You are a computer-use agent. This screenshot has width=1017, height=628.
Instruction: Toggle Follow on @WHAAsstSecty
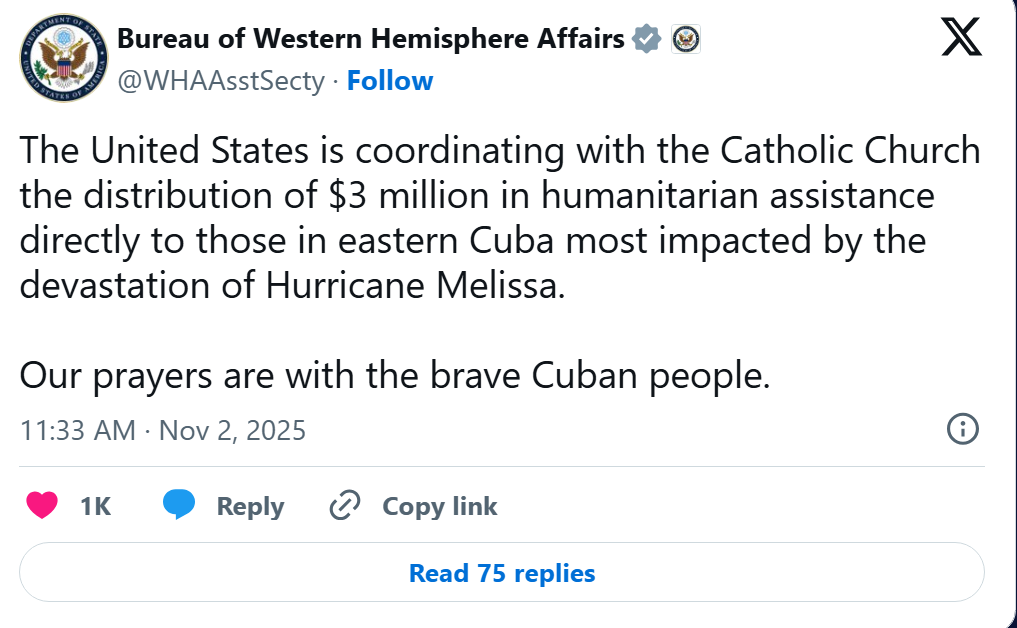coord(390,80)
